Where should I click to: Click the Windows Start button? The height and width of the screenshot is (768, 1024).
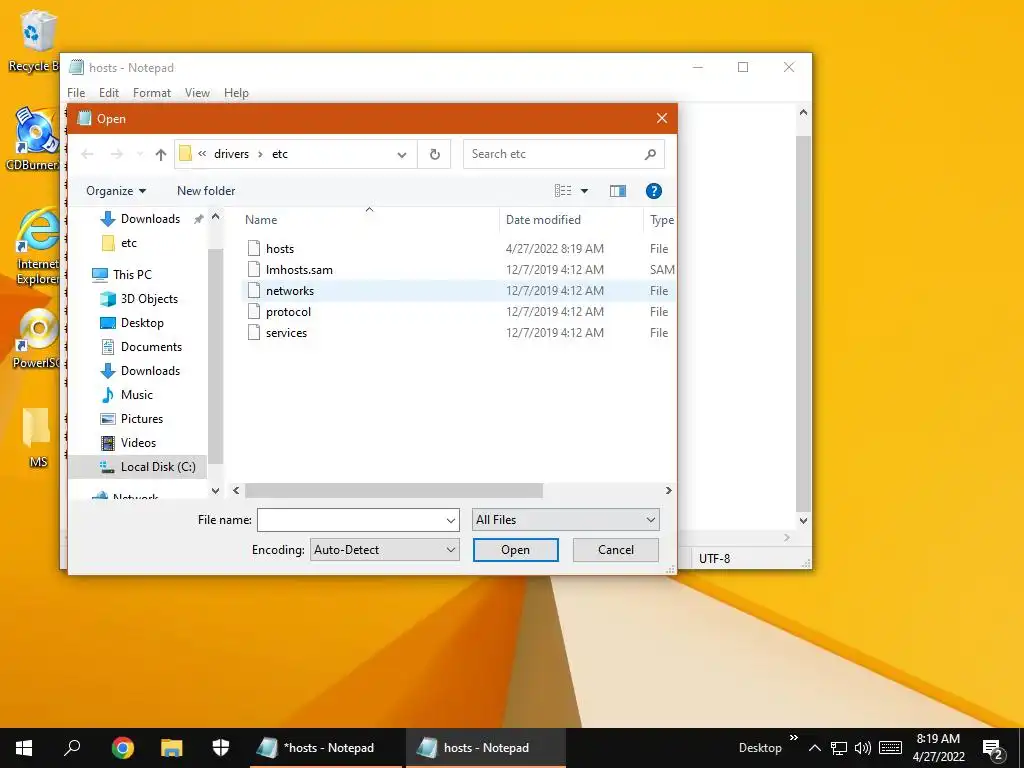point(24,748)
